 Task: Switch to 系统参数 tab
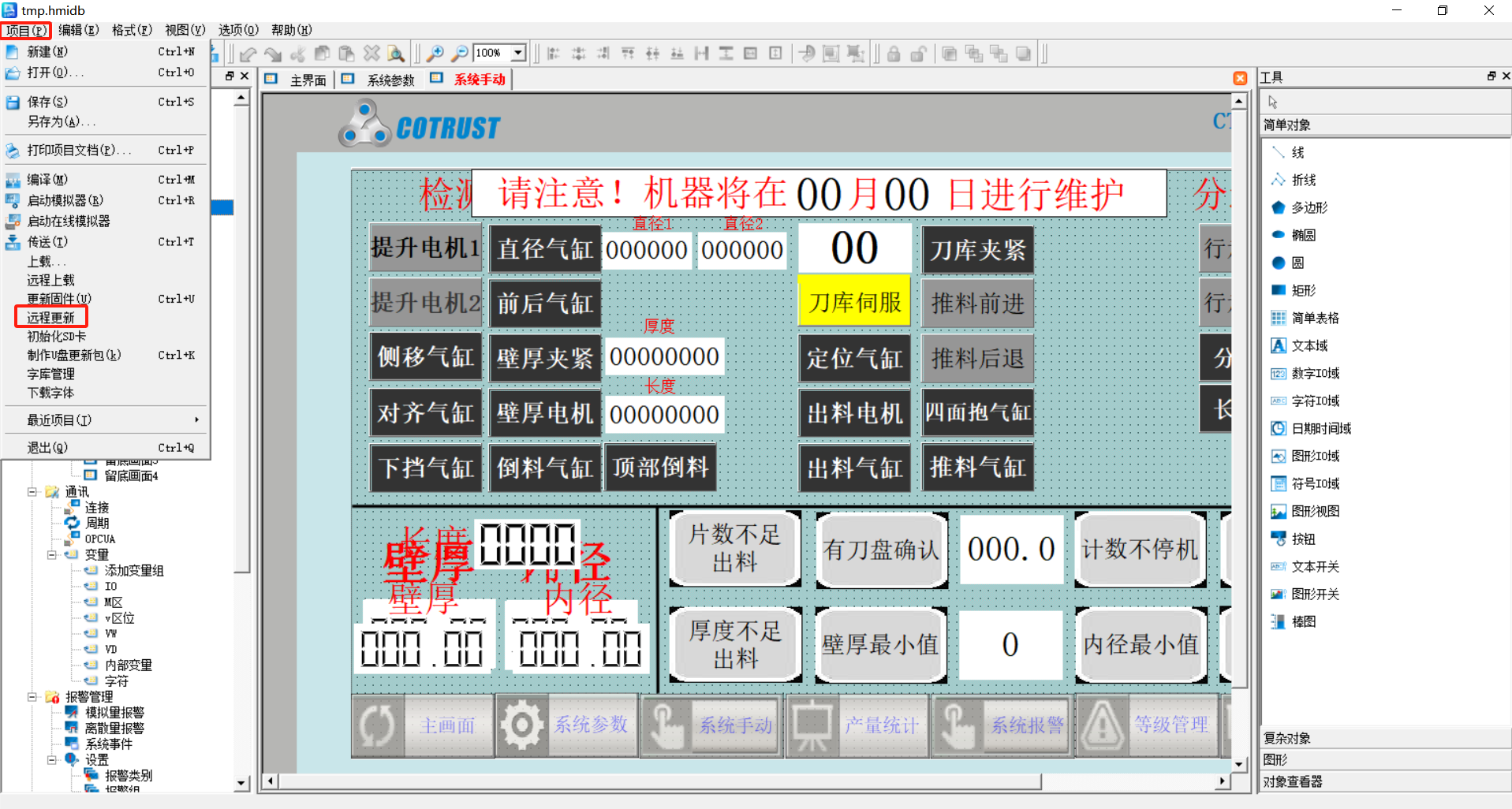pos(380,80)
